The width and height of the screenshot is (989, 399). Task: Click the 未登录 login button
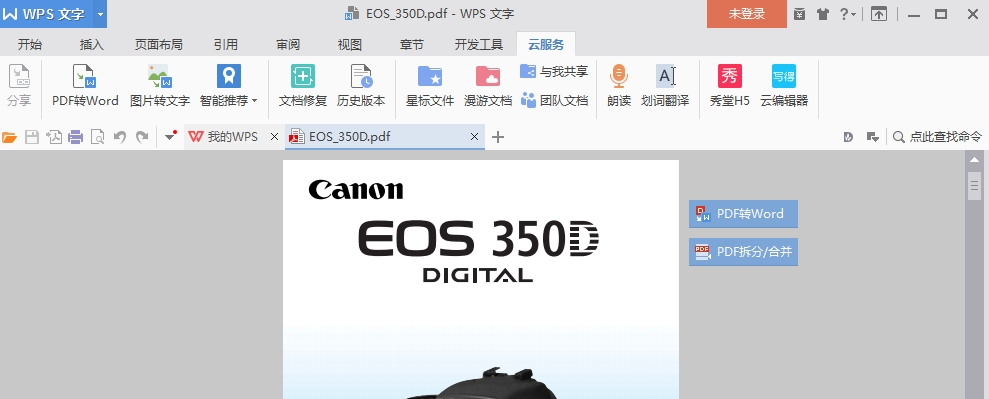click(x=747, y=14)
